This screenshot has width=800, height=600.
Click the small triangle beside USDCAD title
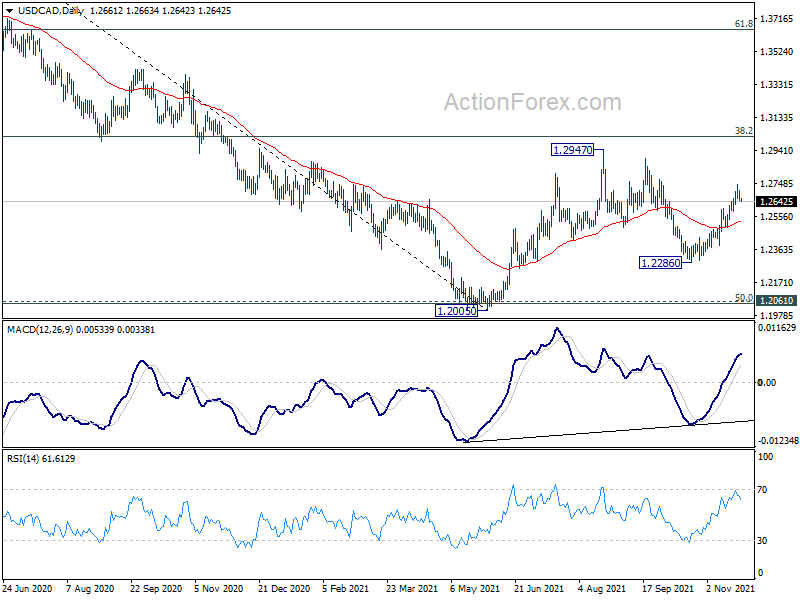(x=9, y=10)
